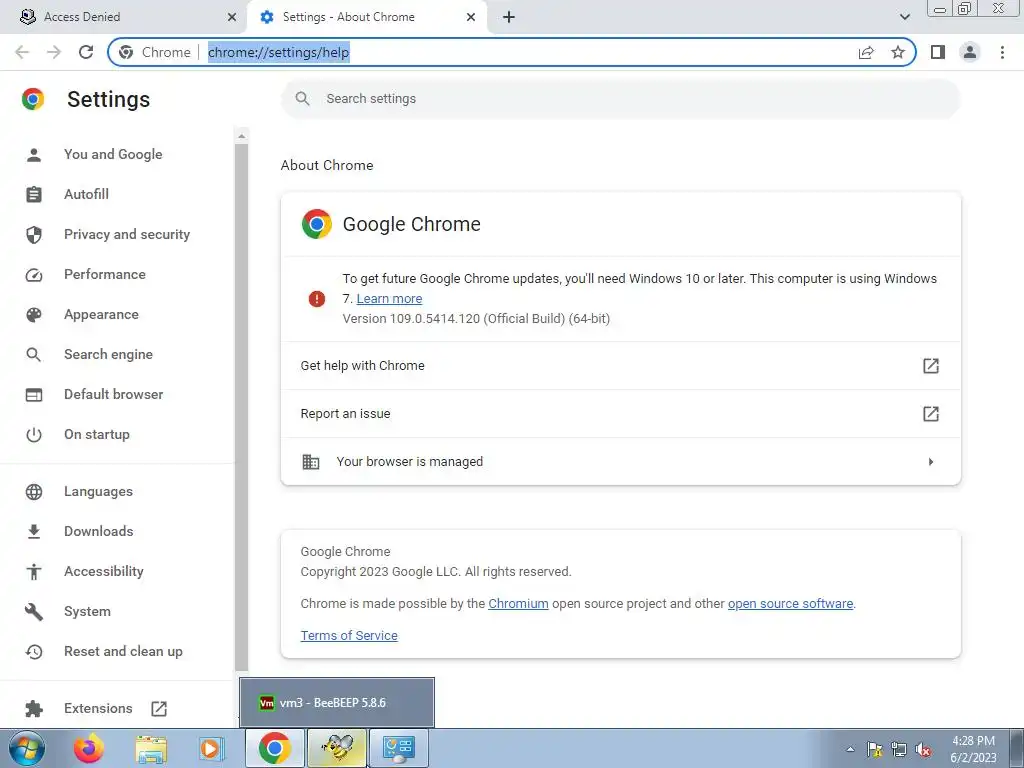Image resolution: width=1024 pixels, height=768 pixels.
Task: Bookmark this tab with the star icon
Action: 898,52
